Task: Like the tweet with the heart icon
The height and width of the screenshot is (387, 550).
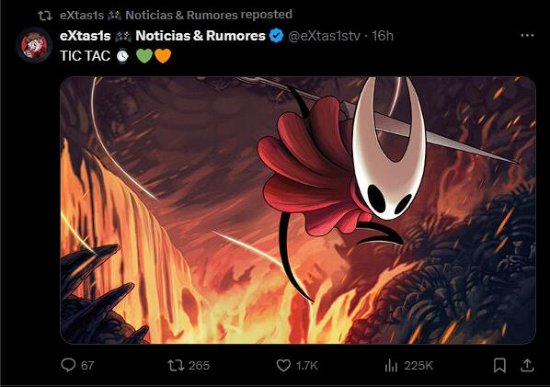Action: click(x=283, y=365)
